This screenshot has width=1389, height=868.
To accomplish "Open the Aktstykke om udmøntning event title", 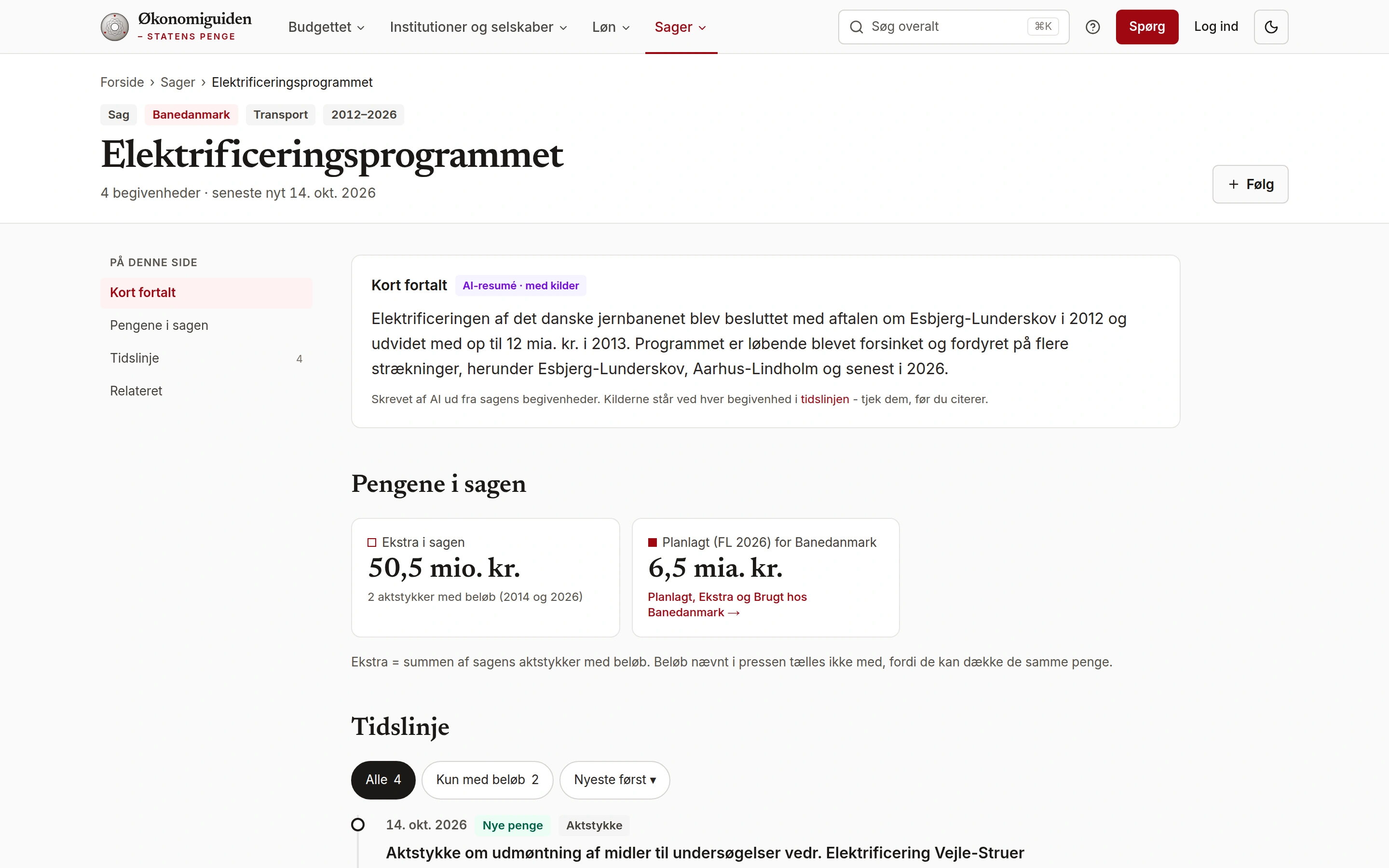I will [705, 853].
